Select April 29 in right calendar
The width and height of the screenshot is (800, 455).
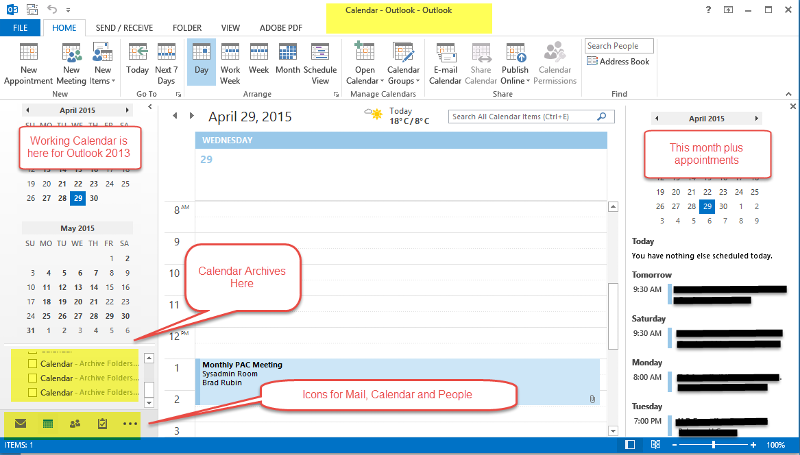pos(707,206)
